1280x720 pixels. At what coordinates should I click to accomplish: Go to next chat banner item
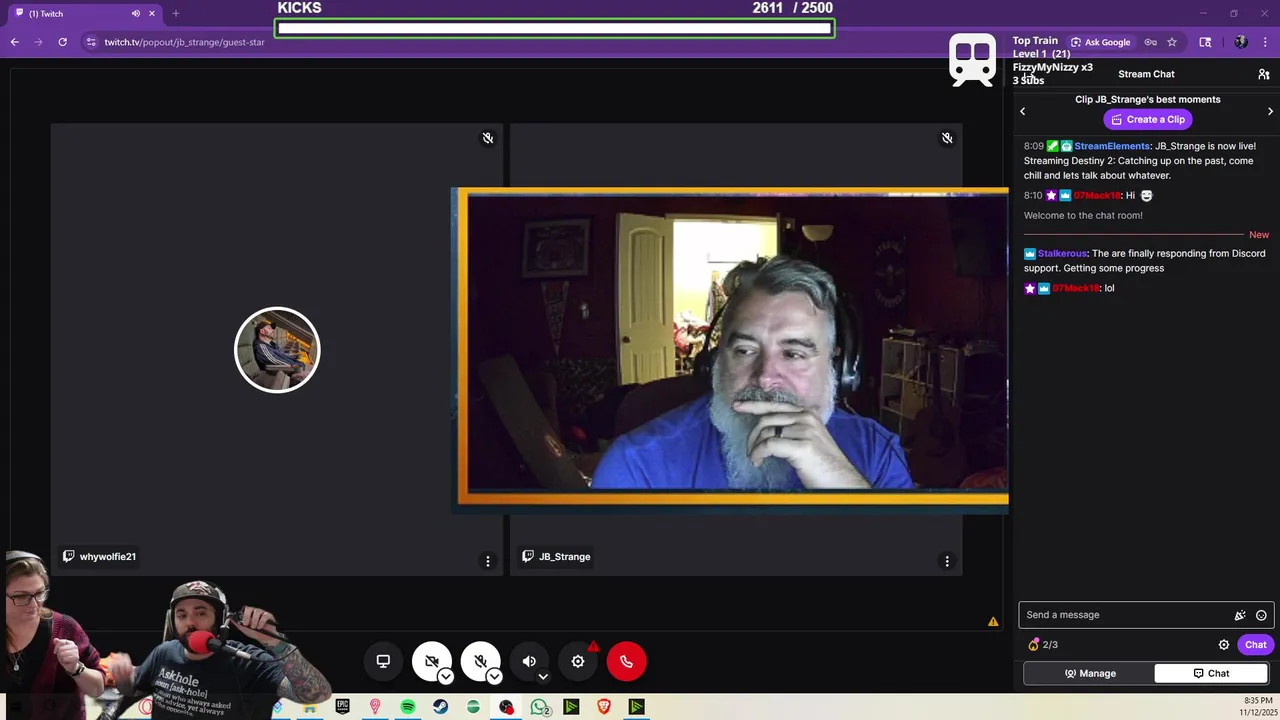tap(1270, 111)
